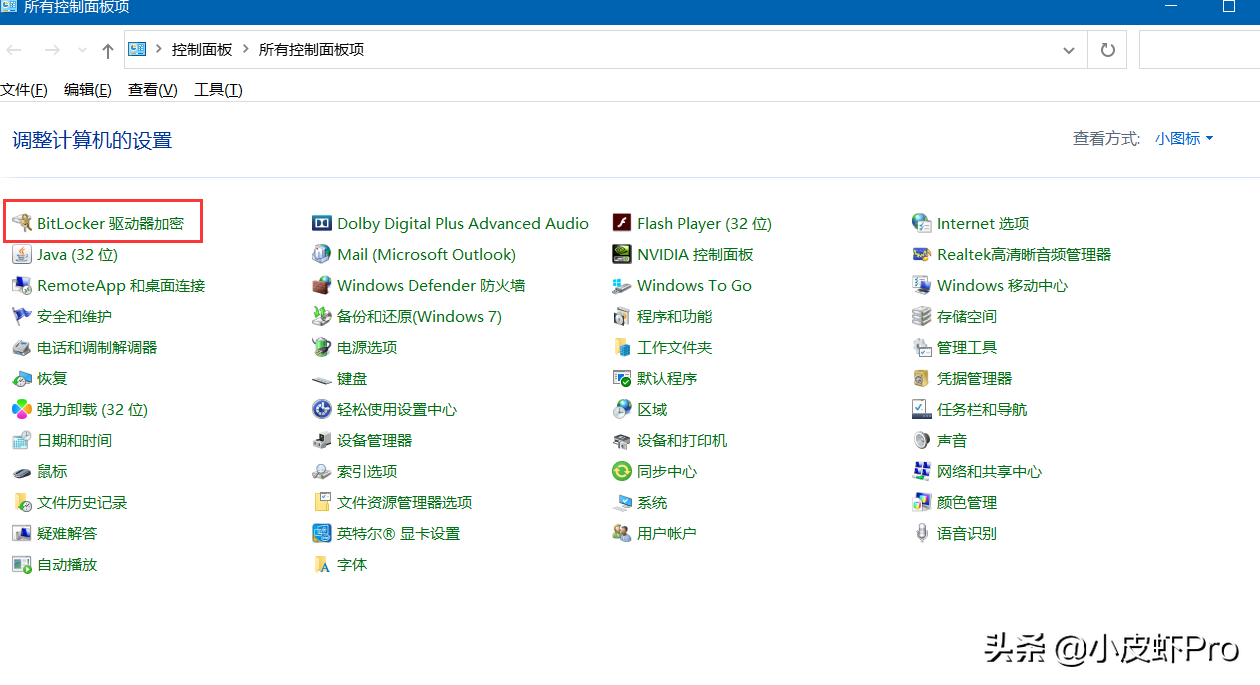Open the 英特尔® 显卡设置 icon
Screen dimensions: 1260x685
[322, 533]
